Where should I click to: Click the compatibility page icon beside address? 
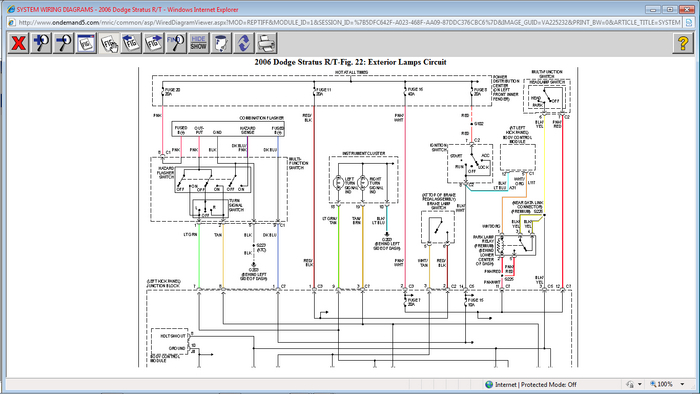pyautogui.click(x=689, y=22)
